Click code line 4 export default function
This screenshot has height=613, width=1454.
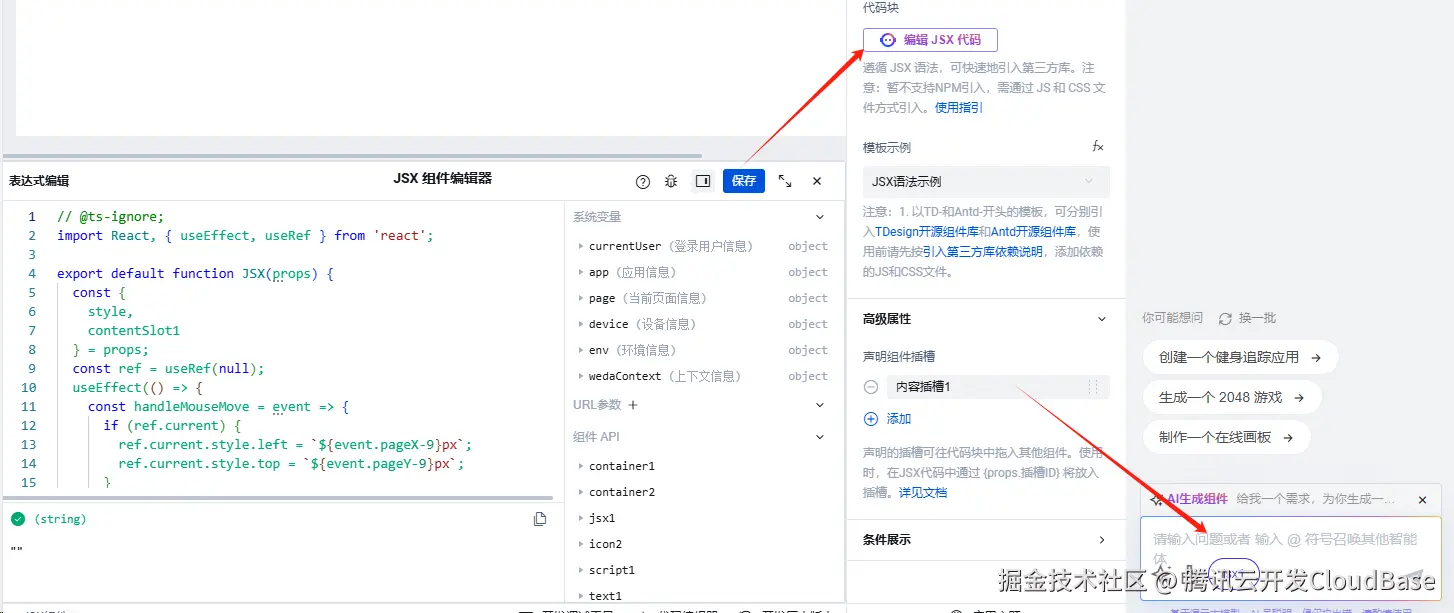coord(194,273)
